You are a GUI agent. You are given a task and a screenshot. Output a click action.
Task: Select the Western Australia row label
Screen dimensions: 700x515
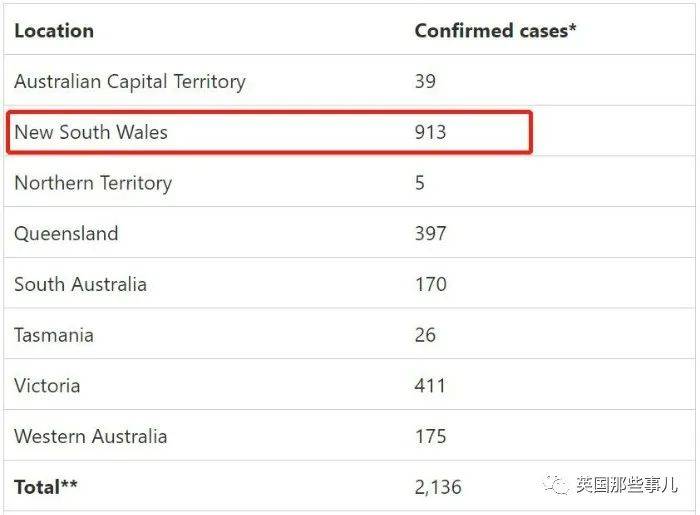coord(91,436)
